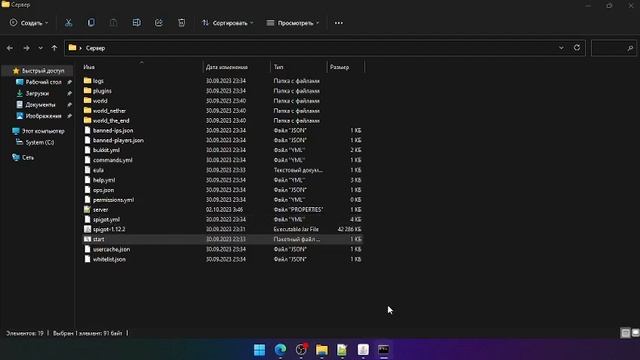Click the Copy icon in toolbar
This screenshot has height=360, width=640.
click(91, 23)
